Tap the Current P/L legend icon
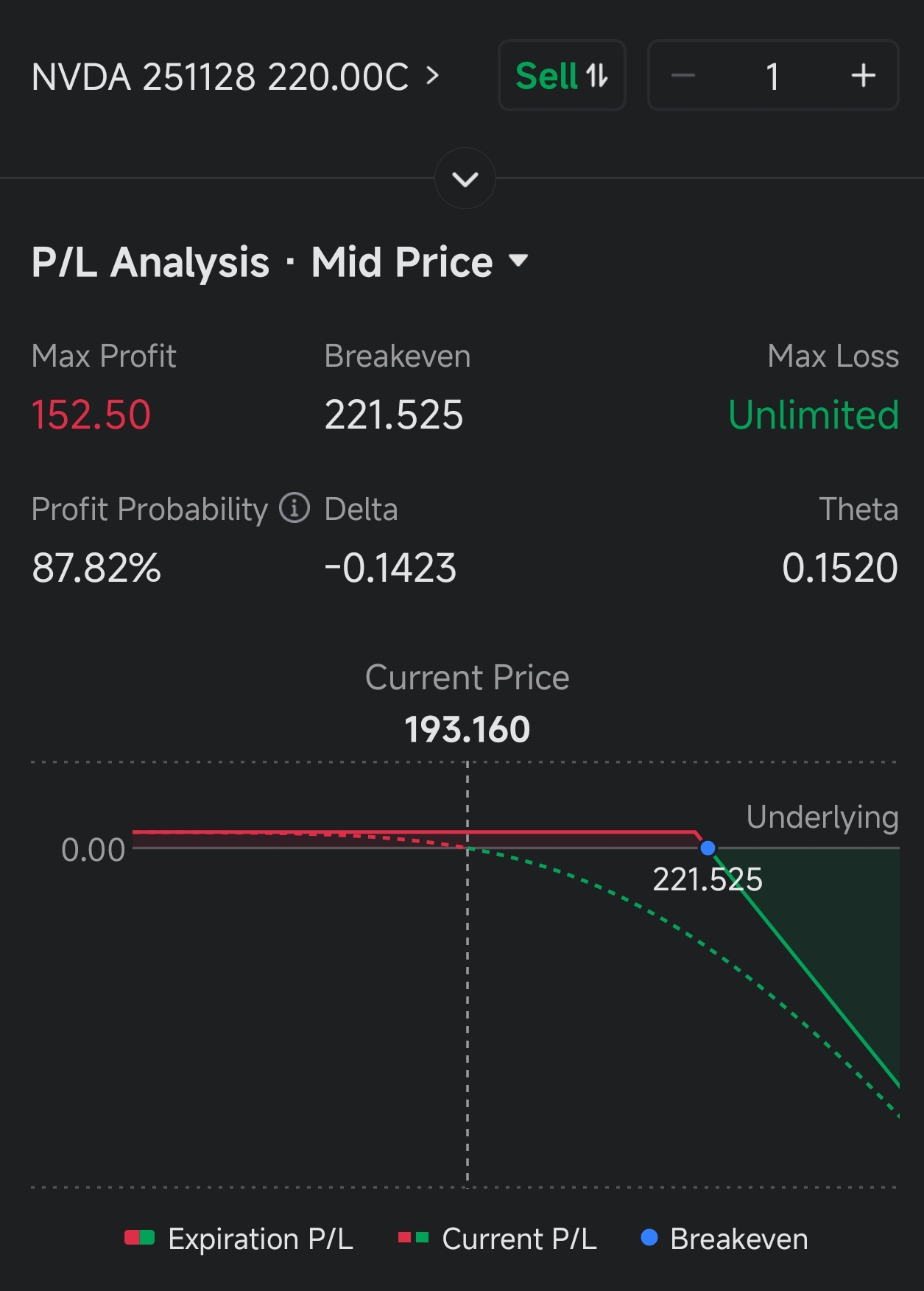The width and height of the screenshot is (924, 1291). click(413, 1238)
